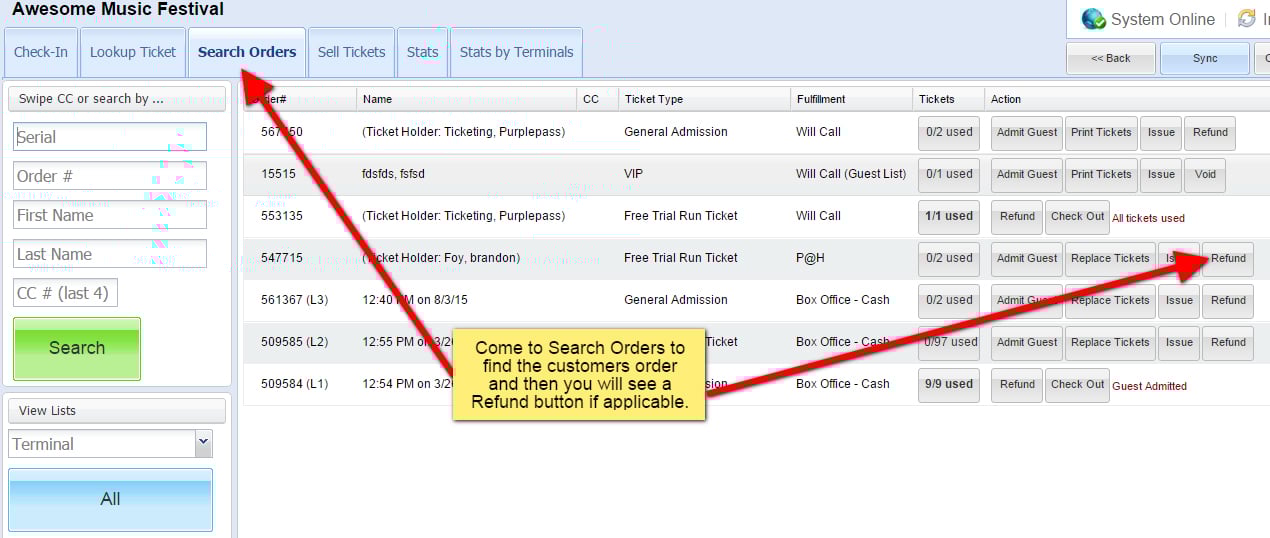Click 0/2 used for order 561367 (L3)

tap(949, 300)
